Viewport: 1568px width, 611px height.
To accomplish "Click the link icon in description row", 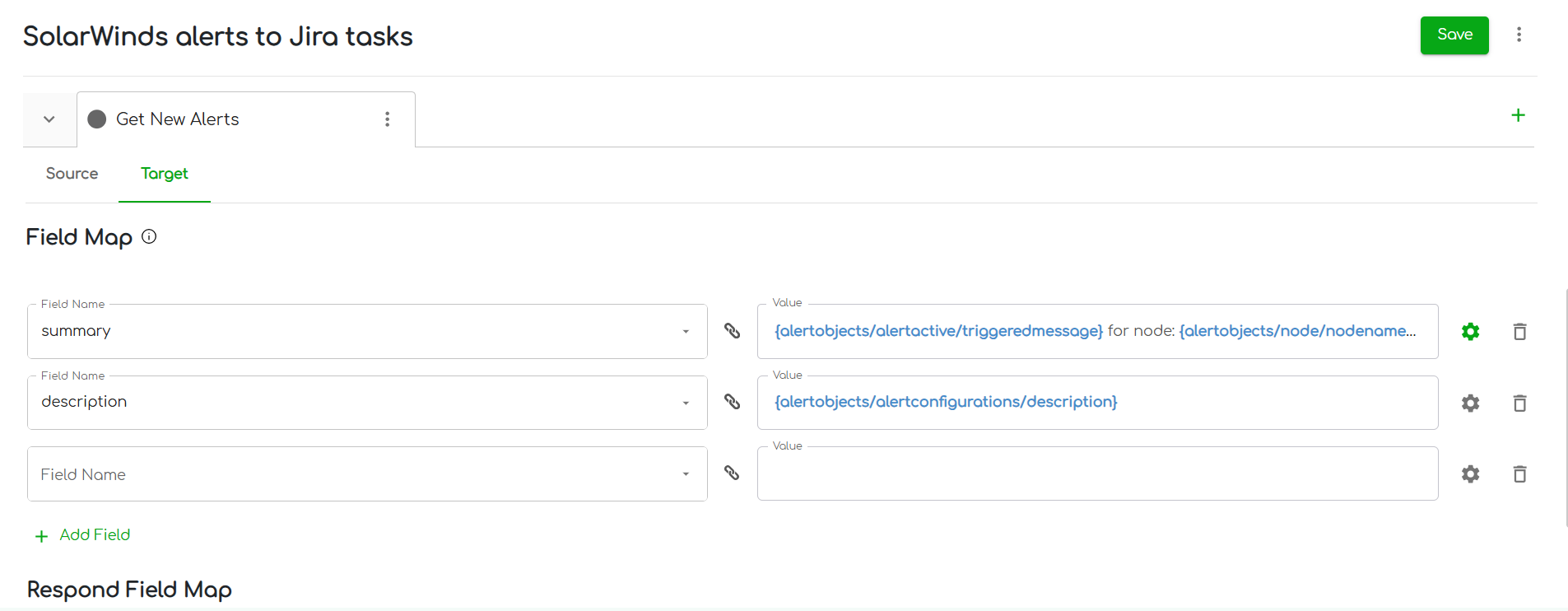I will 732,402.
